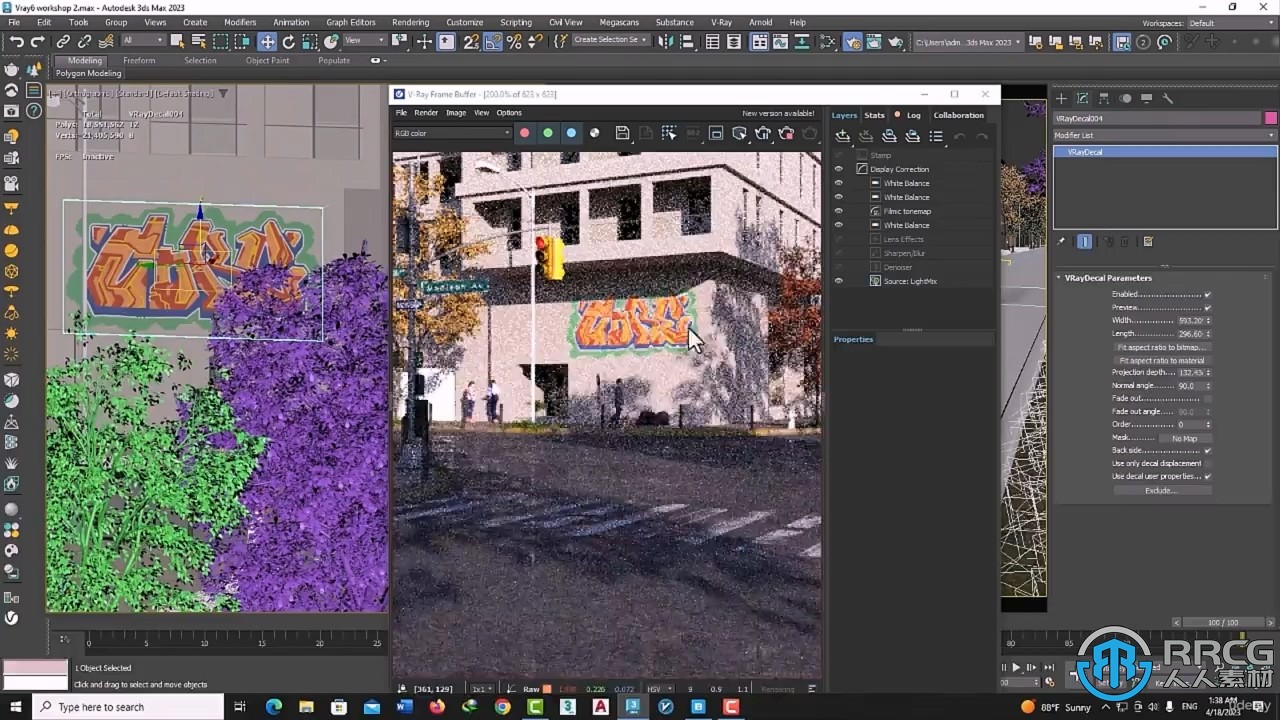Open the All selection filter dropdown
1280x720 pixels.
(143, 41)
